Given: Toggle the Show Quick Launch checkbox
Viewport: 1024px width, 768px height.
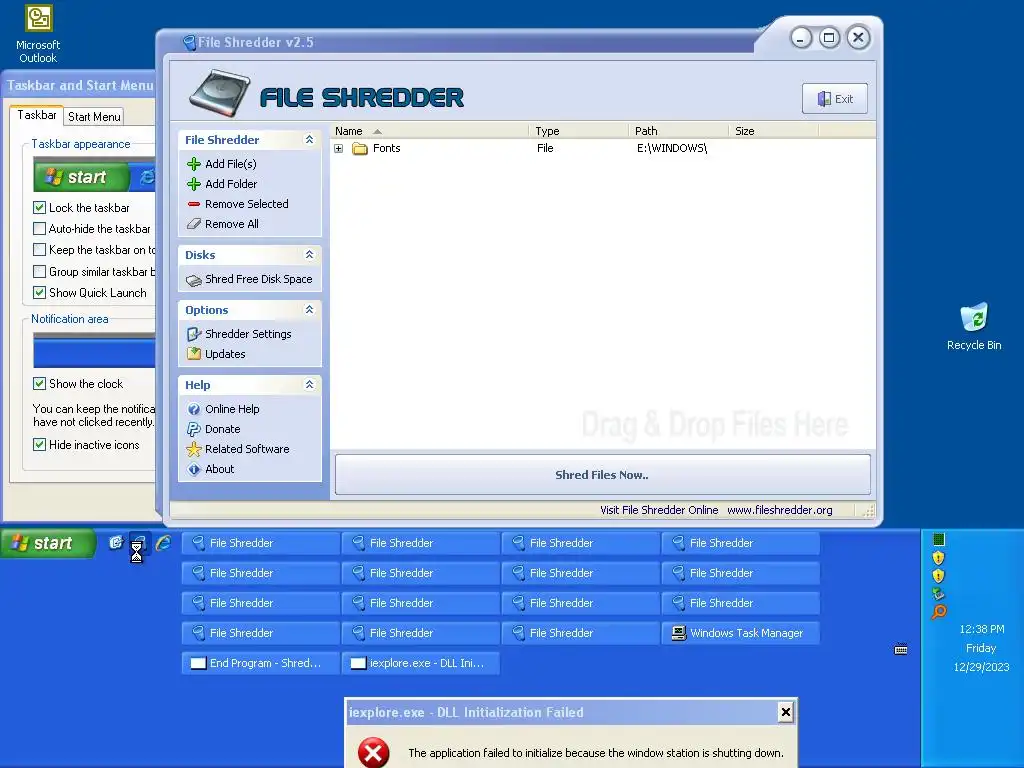Looking at the screenshot, I should [39, 293].
